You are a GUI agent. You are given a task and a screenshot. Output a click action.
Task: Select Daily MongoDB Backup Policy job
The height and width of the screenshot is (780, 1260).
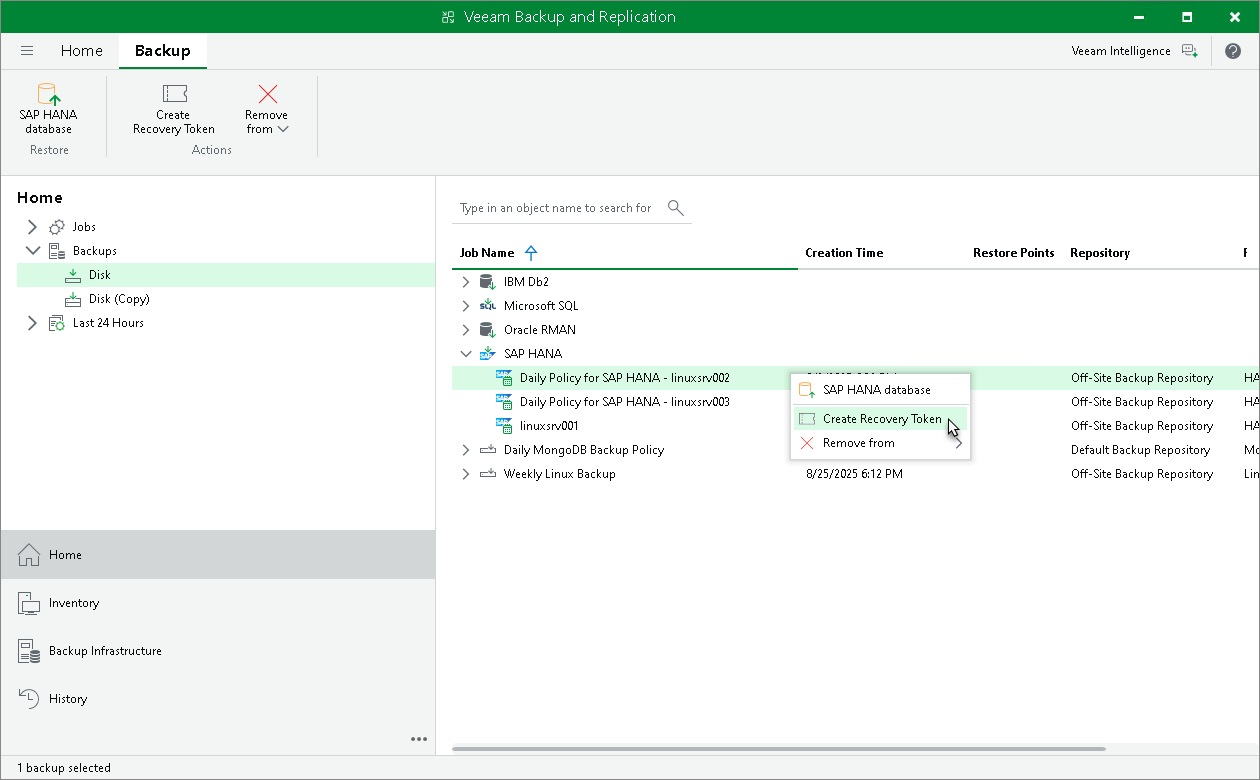pyautogui.click(x=584, y=450)
